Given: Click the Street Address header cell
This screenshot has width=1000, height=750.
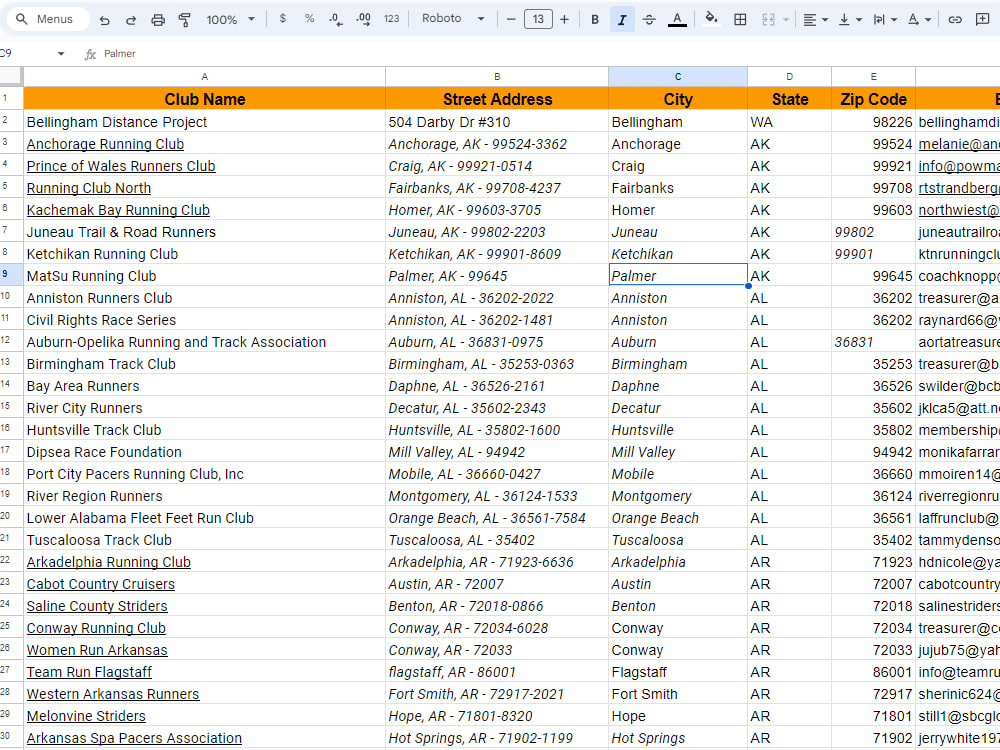Looking at the screenshot, I should tap(497, 99).
